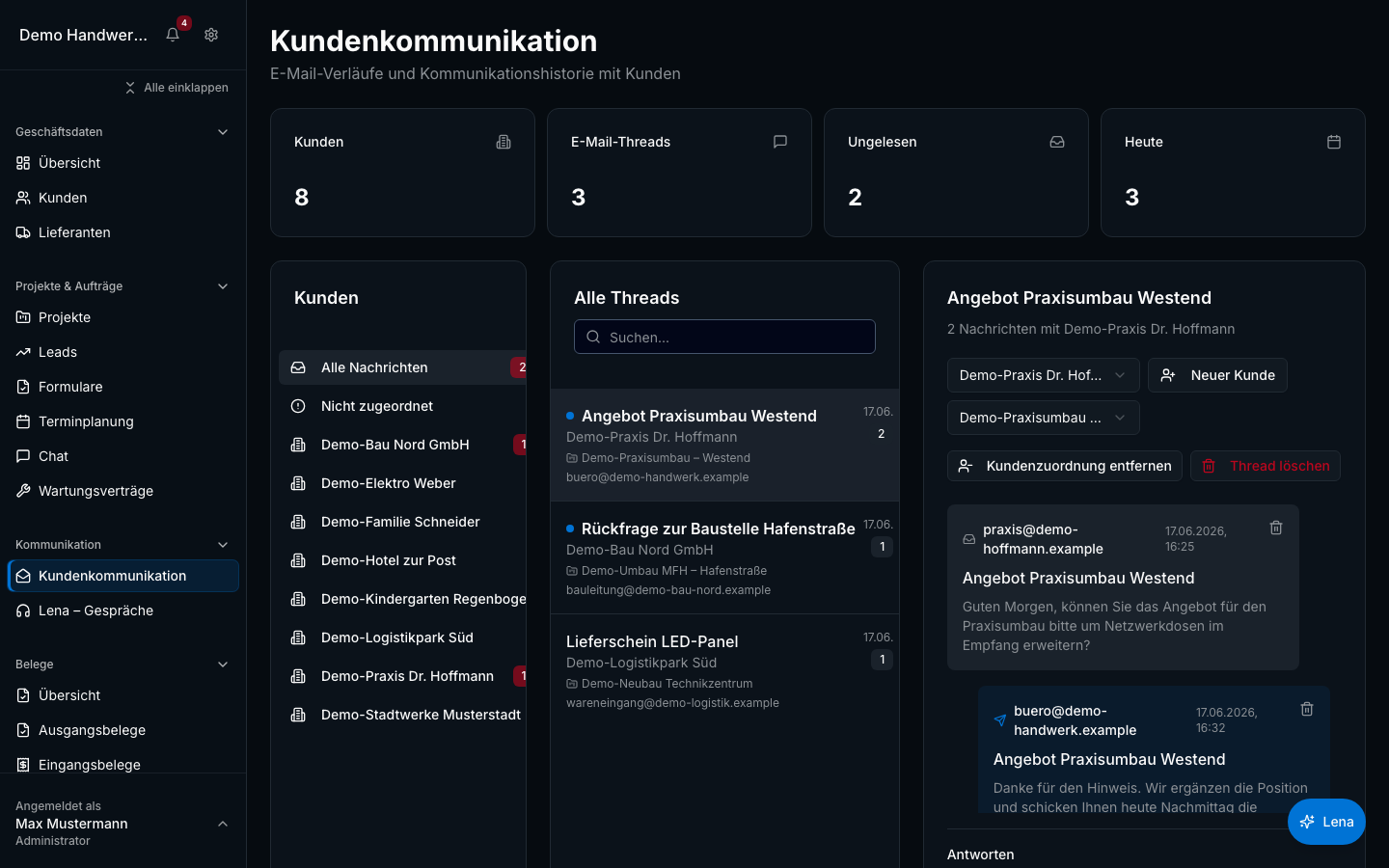The width and height of the screenshot is (1389, 868).
Task: Open Ausgangsbelege in the sidebar
Action: tap(123, 730)
